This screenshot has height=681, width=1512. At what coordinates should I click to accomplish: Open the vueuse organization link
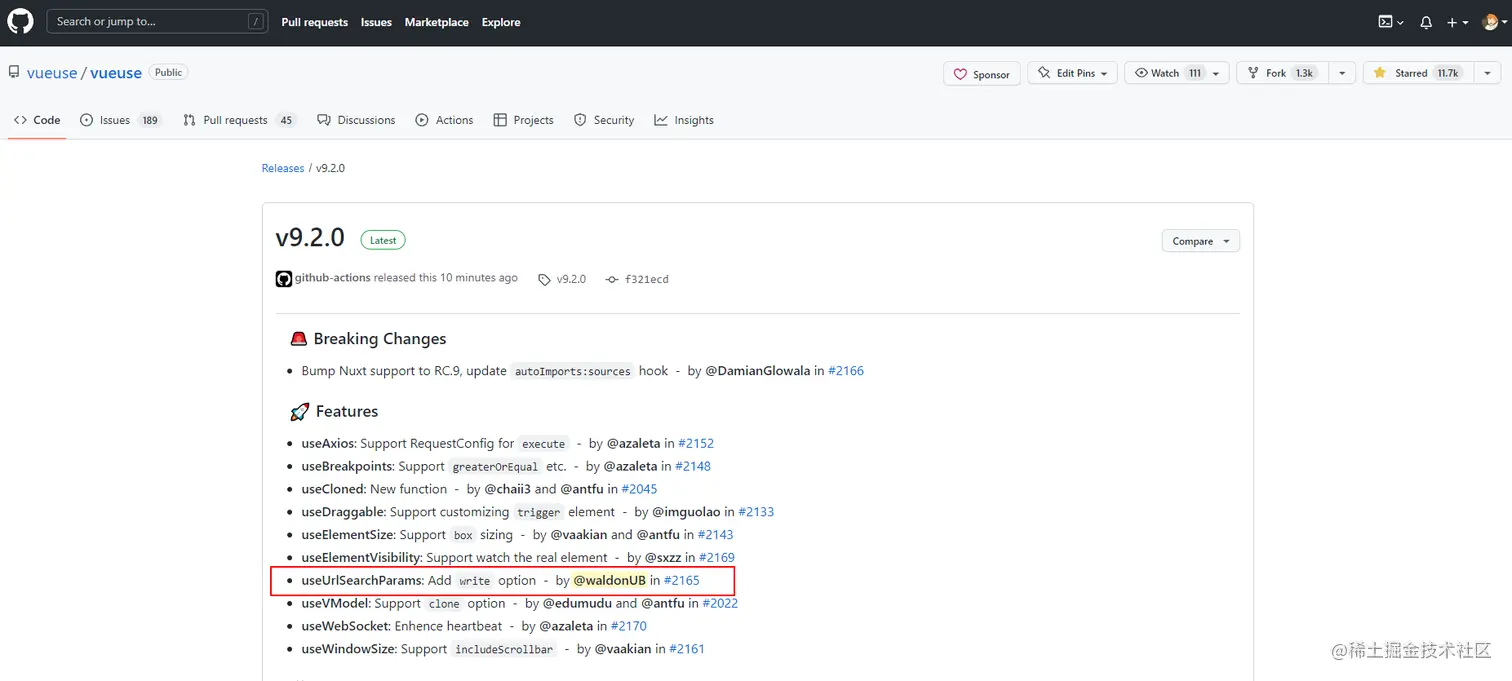(x=52, y=73)
